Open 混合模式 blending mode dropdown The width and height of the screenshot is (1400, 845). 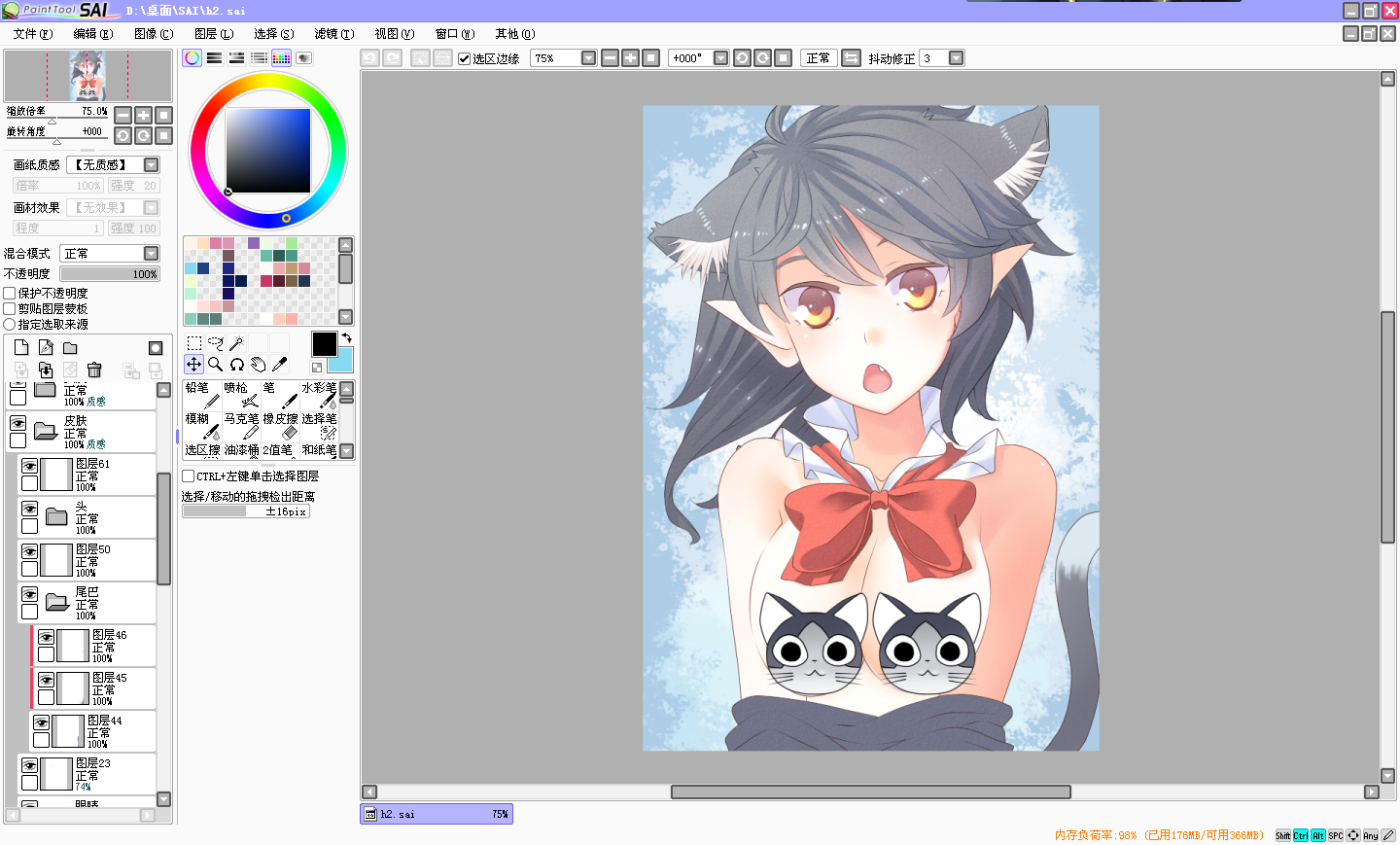[151, 254]
